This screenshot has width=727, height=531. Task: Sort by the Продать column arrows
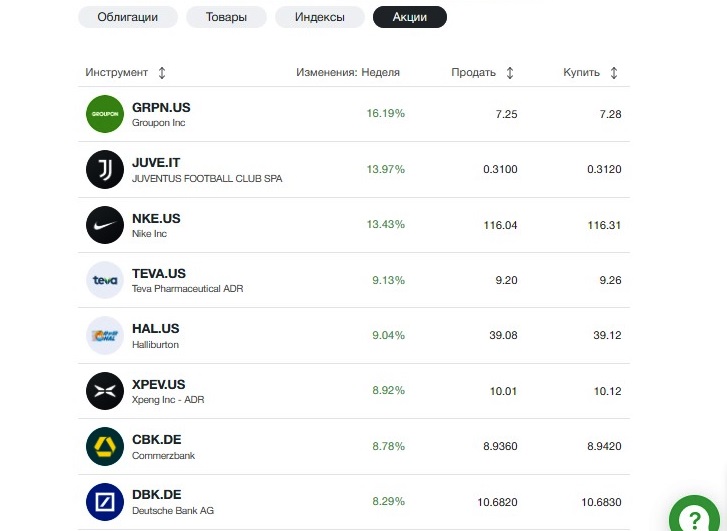tap(510, 73)
